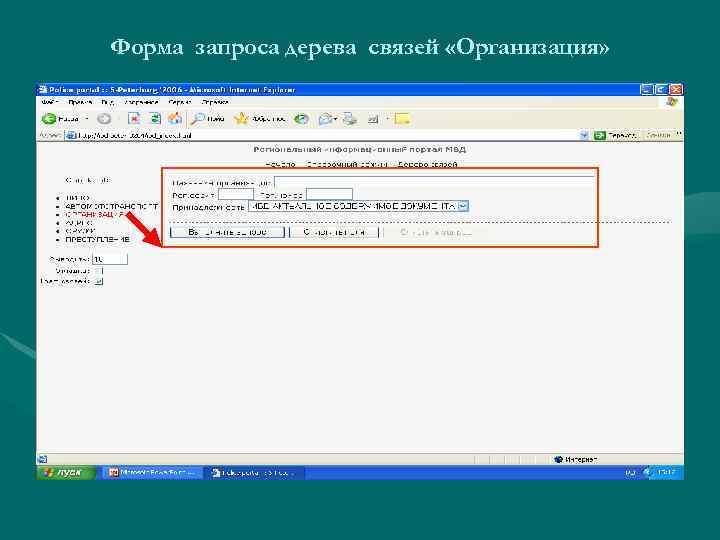Open the Правка menu
This screenshot has height=540, width=720.
pyautogui.click(x=80, y=102)
